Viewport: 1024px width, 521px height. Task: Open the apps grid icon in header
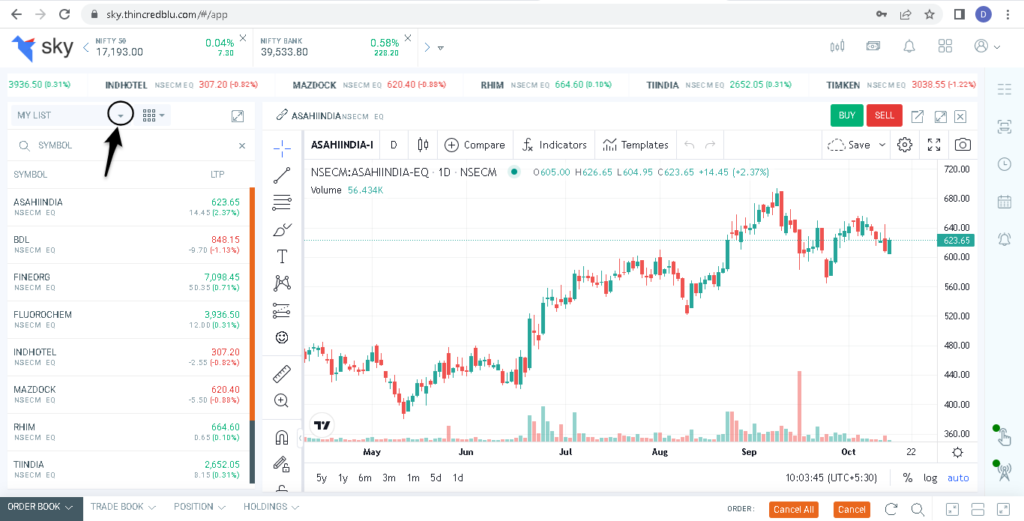pos(944,46)
